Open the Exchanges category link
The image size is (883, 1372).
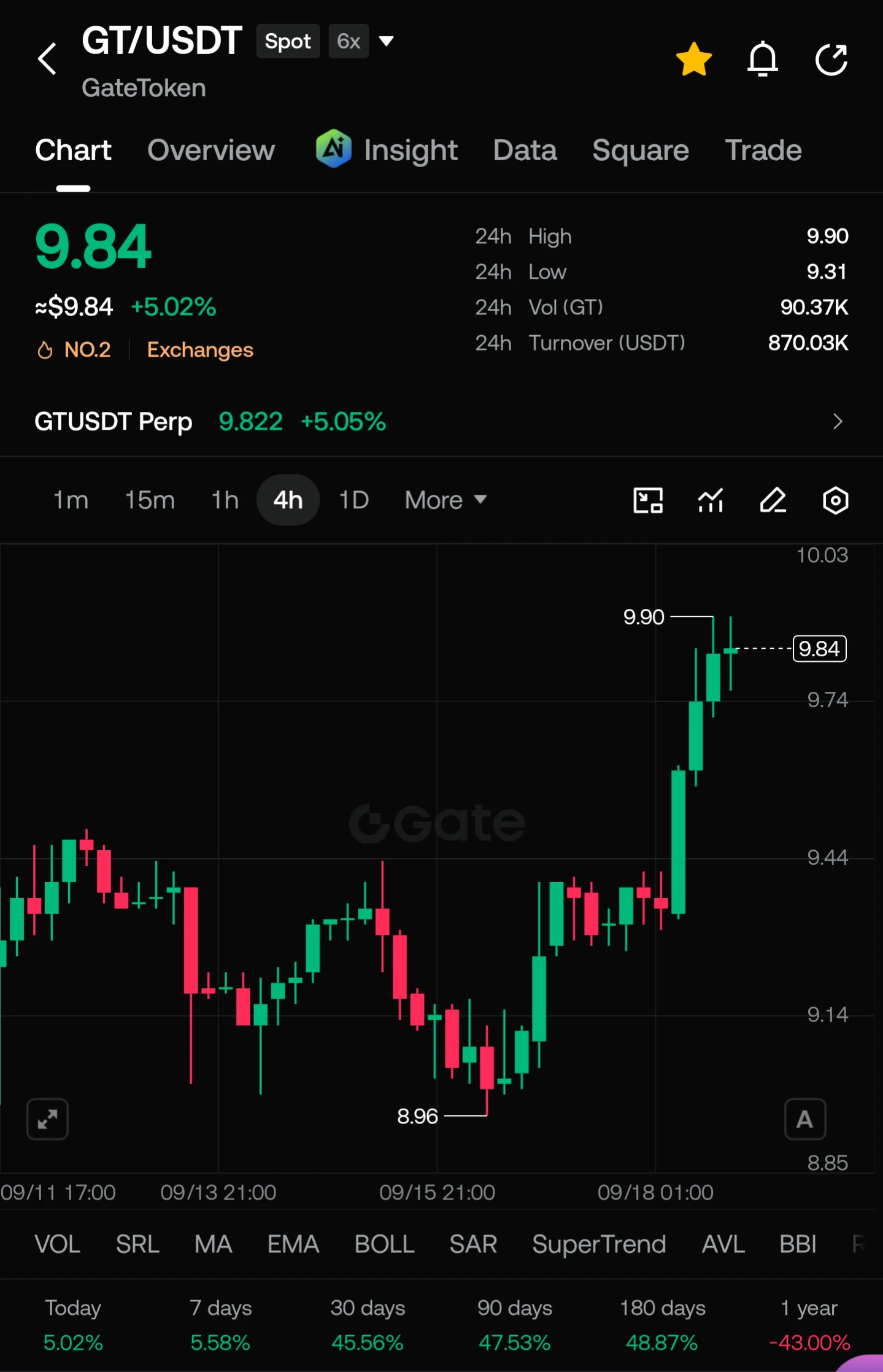pyautogui.click(x=200, y=350)
